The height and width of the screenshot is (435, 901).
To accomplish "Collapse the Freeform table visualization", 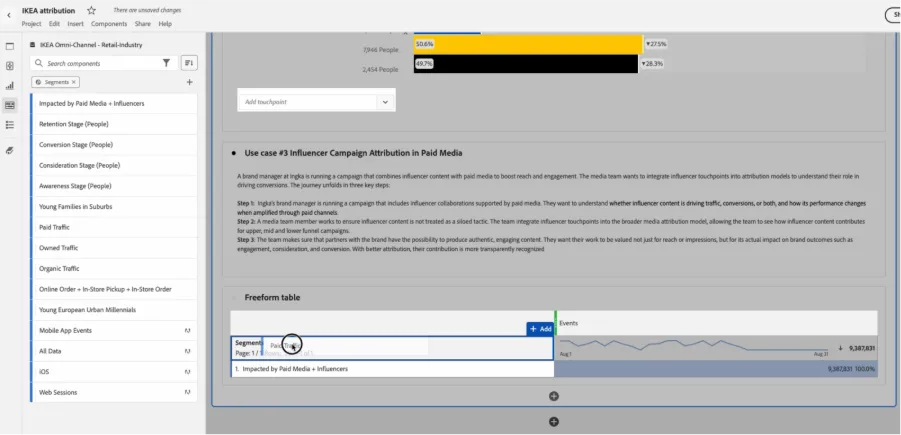I will 233,298.
